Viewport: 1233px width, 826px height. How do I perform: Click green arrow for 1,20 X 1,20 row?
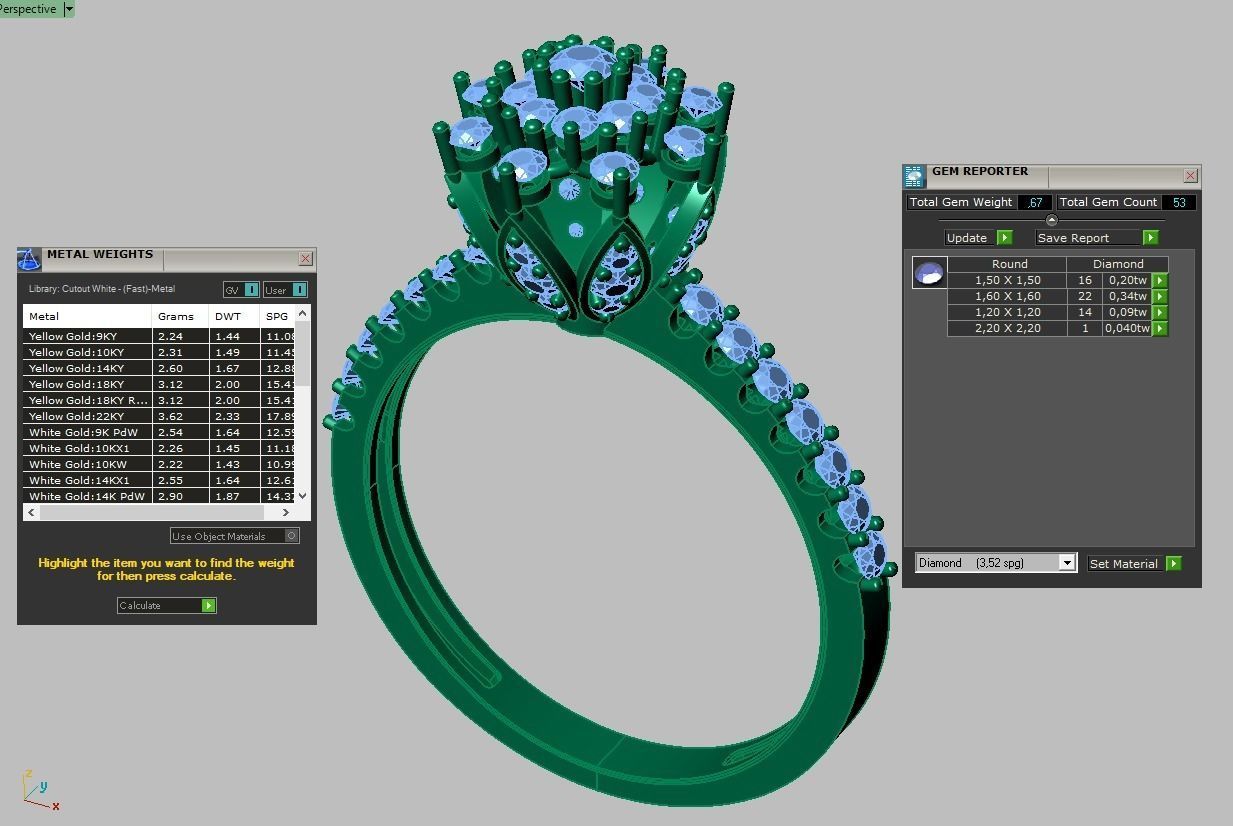pos(1160,312)
